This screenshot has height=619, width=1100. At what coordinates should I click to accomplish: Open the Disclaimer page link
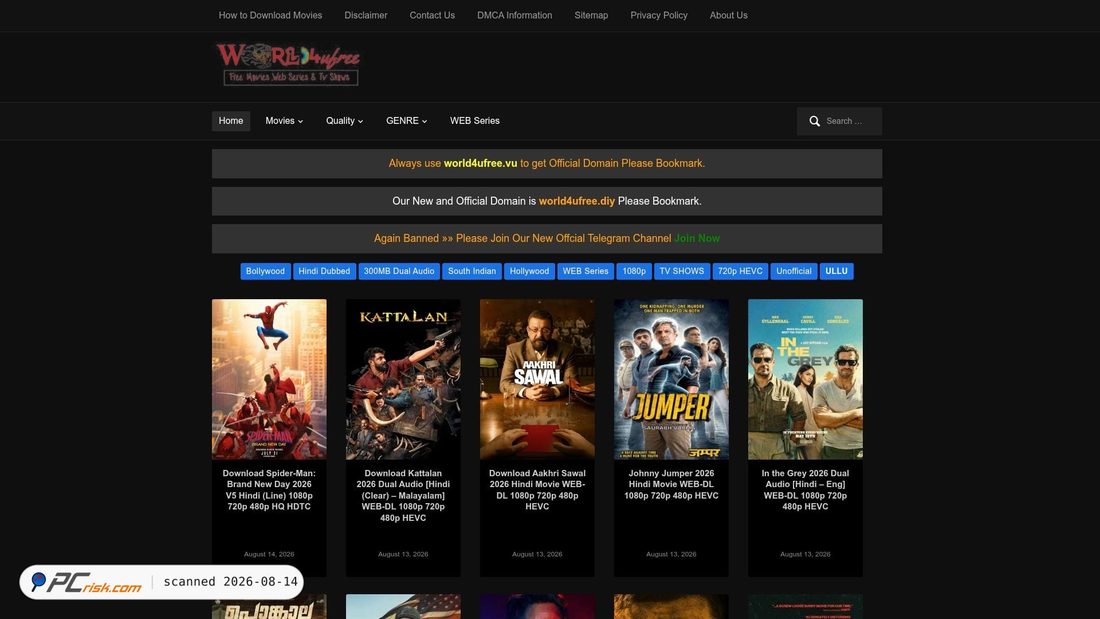coord(365,15)
